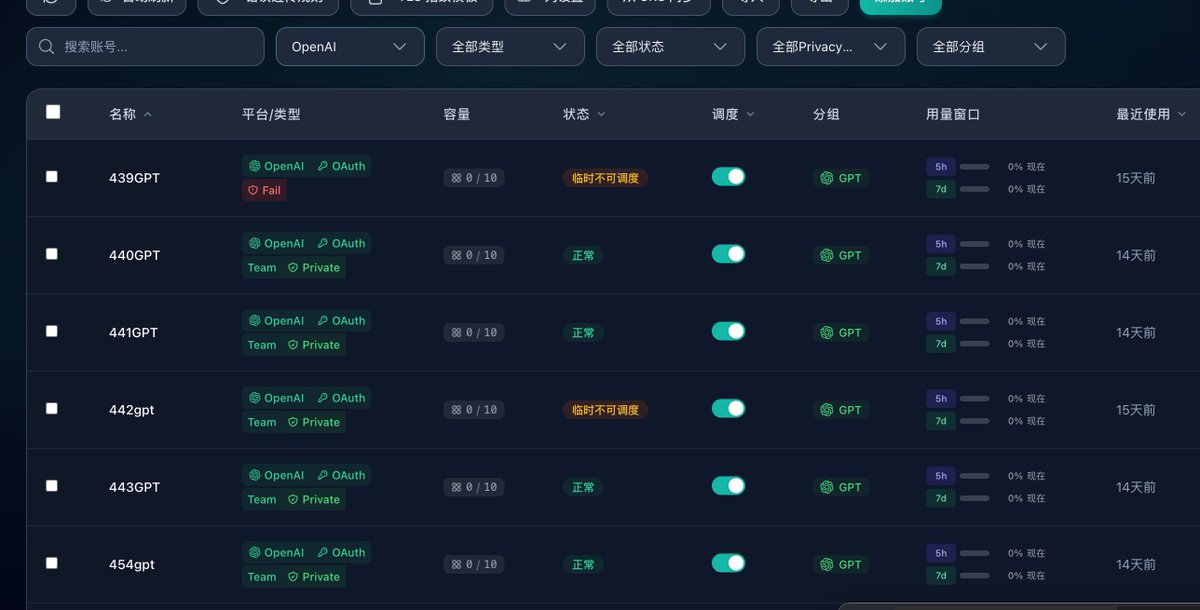Click the OpenAI logo badge in the 441GPT row
Viewport: 1200px width, 610px height.
276,321
